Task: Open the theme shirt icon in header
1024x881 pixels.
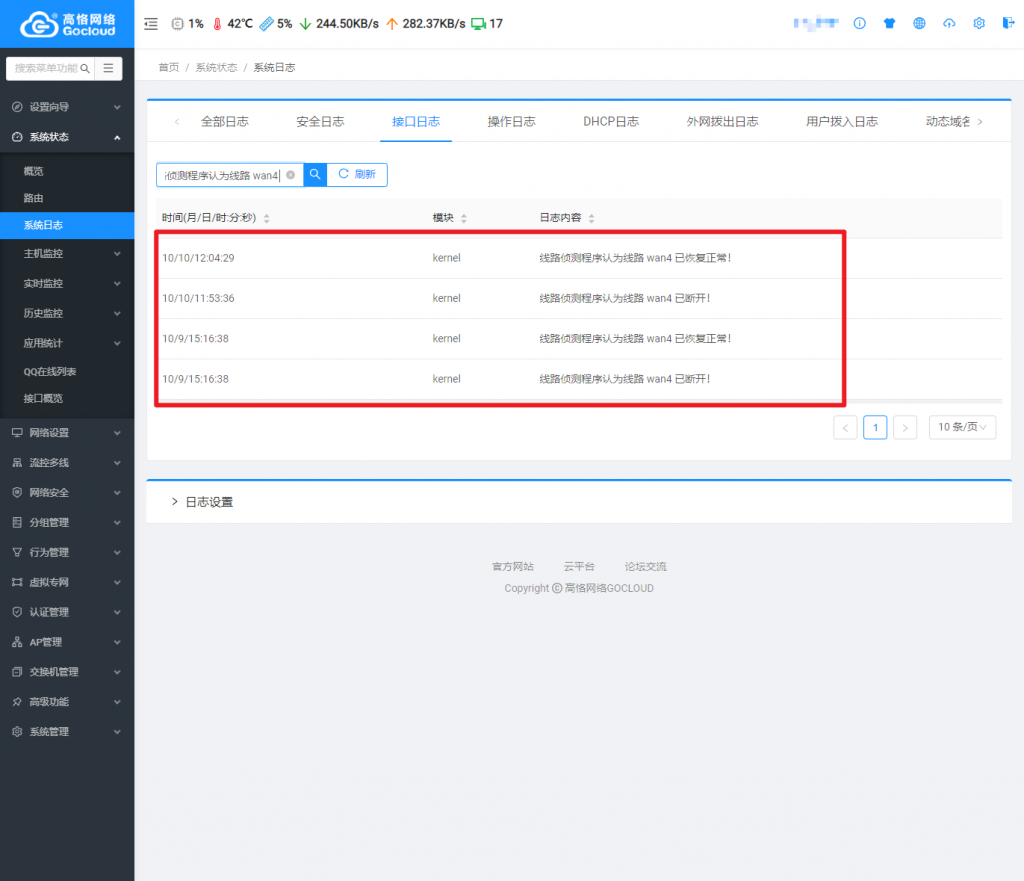Action: coord(889,24)
